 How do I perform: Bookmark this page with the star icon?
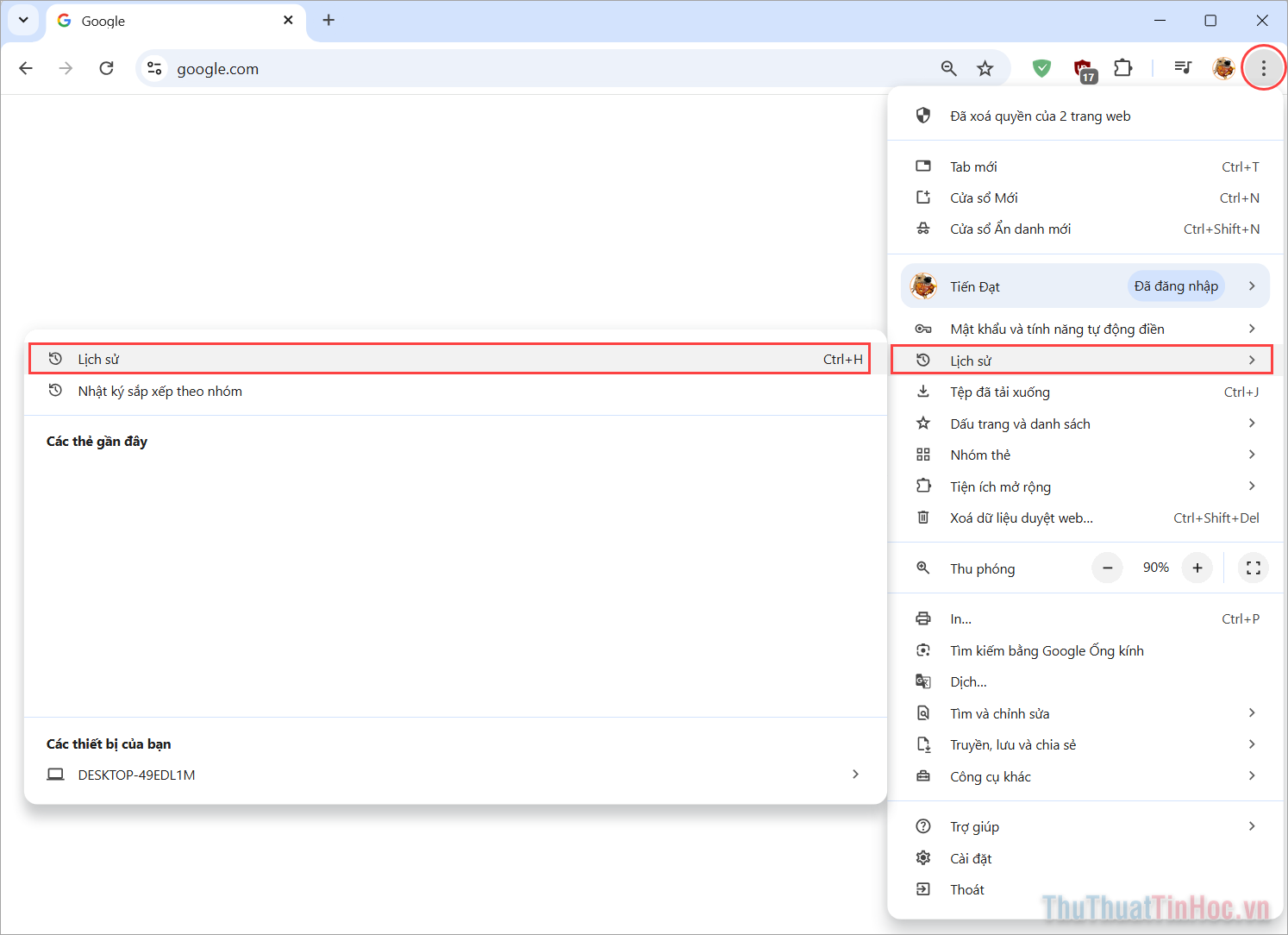[985, 68]
